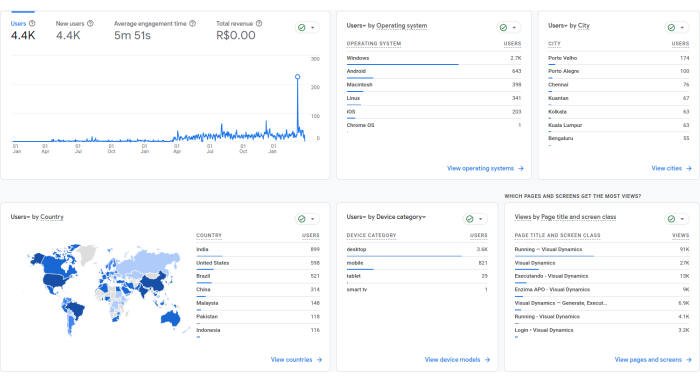Open dropdown arrow in Users by Country header

(312, 219)
